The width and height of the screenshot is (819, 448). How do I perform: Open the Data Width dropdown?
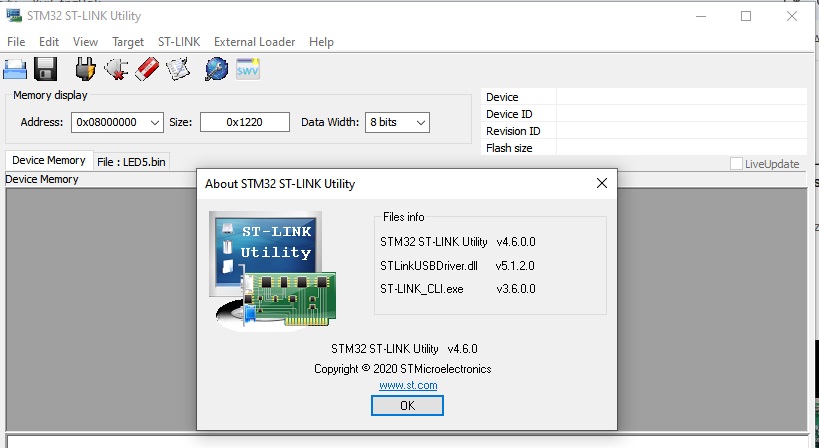tap(421, 122)
